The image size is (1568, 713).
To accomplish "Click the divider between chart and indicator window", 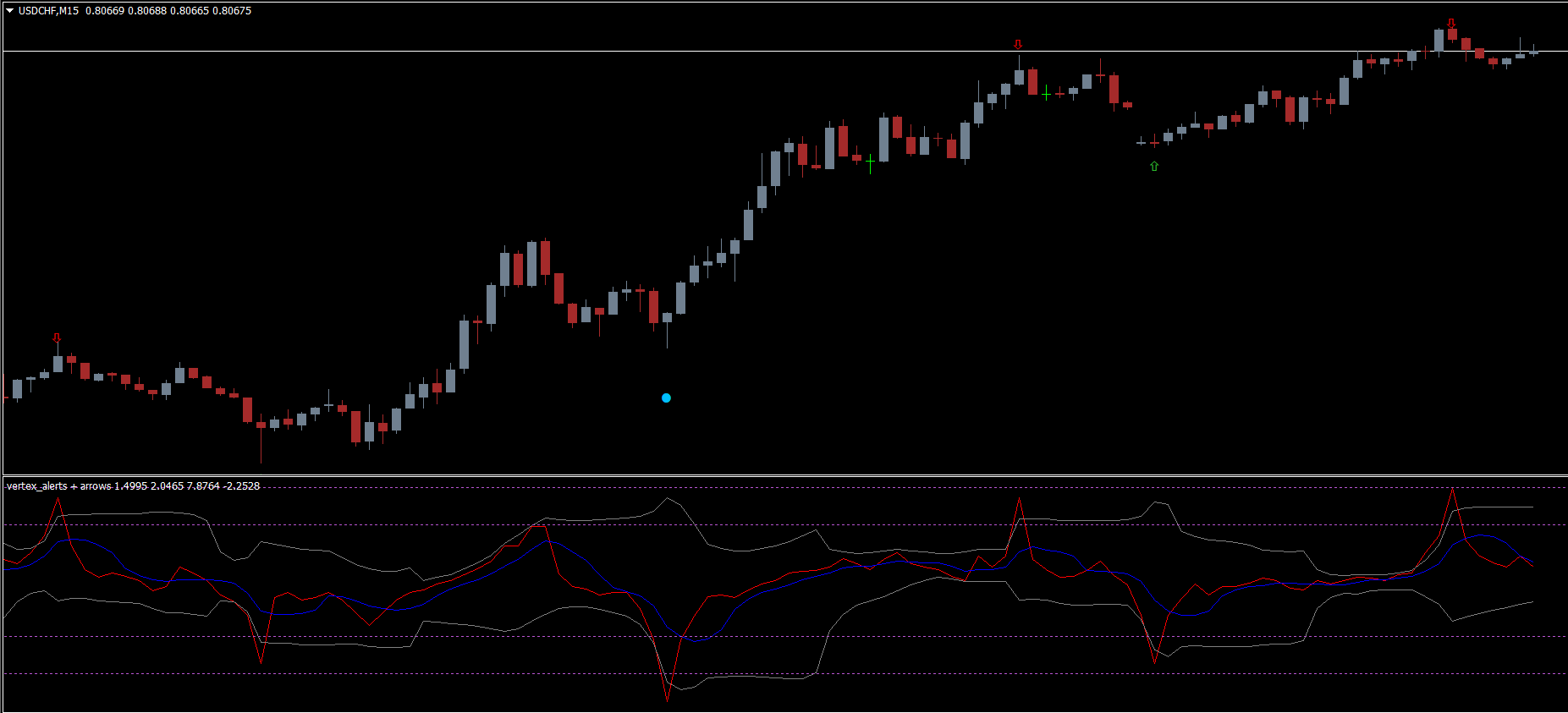I will coord(762,475).
